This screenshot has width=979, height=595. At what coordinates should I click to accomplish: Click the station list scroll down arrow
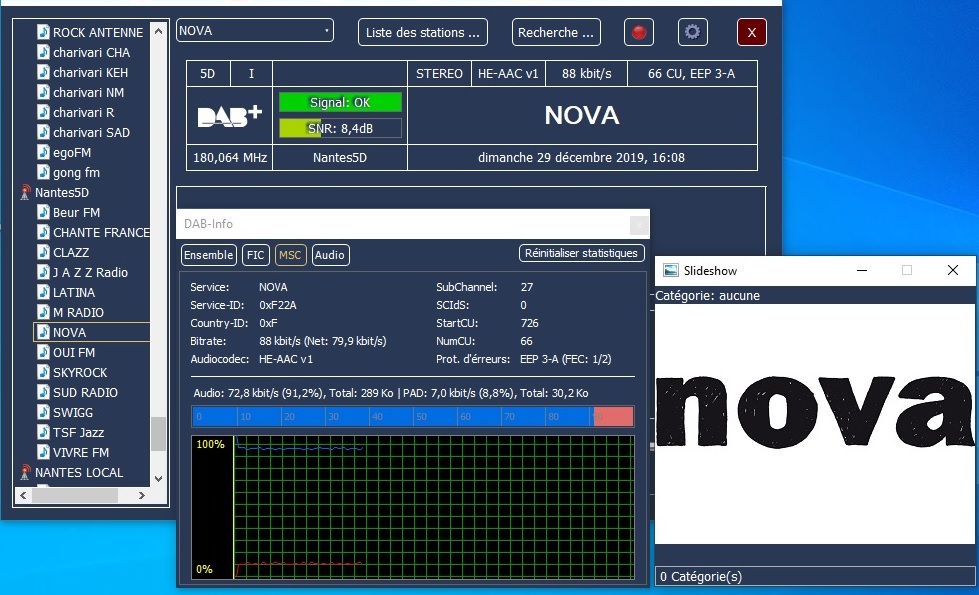[159, 479]
